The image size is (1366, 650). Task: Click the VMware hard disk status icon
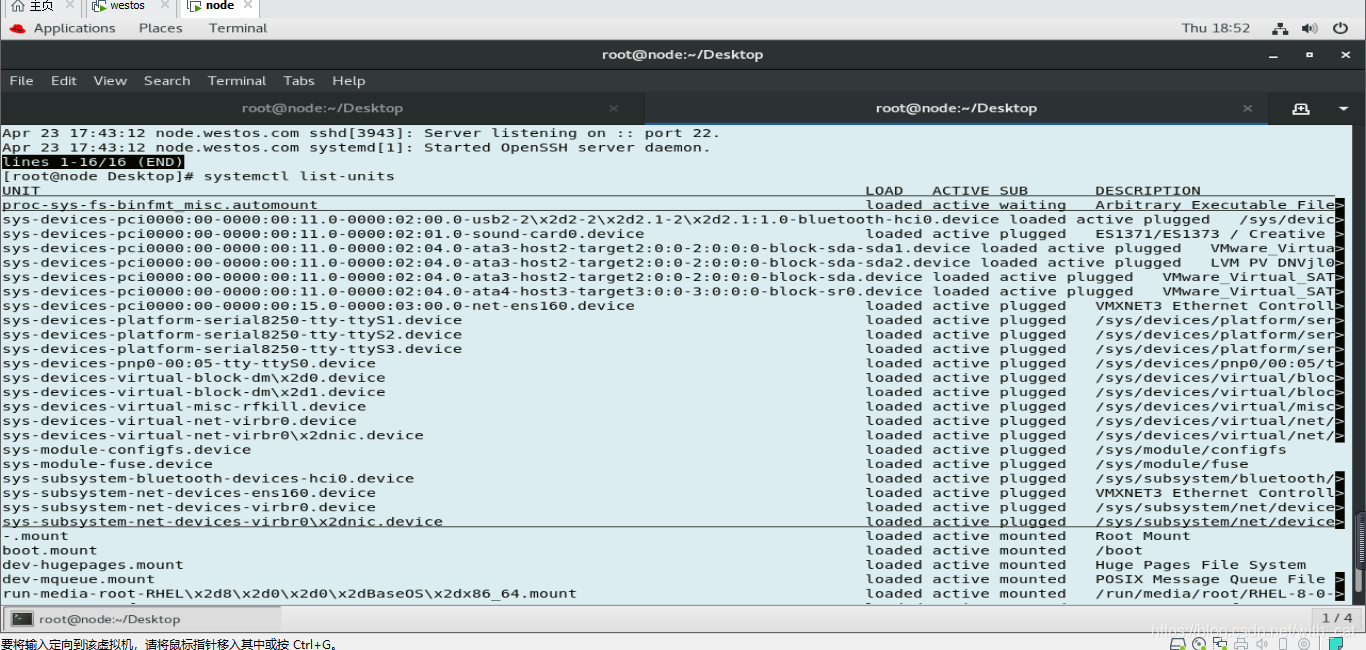tap(1179, 643)
